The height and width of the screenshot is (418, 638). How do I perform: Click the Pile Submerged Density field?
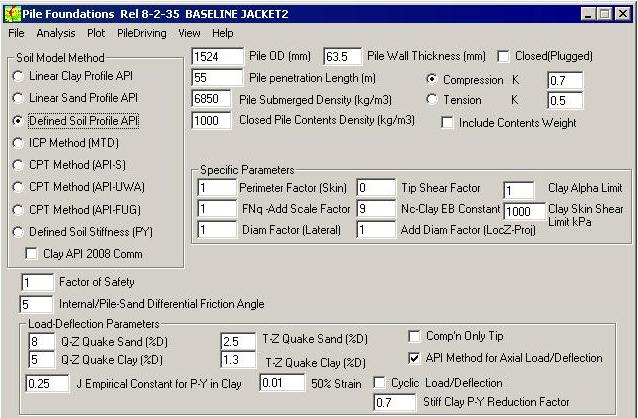[x=211, y=99]
